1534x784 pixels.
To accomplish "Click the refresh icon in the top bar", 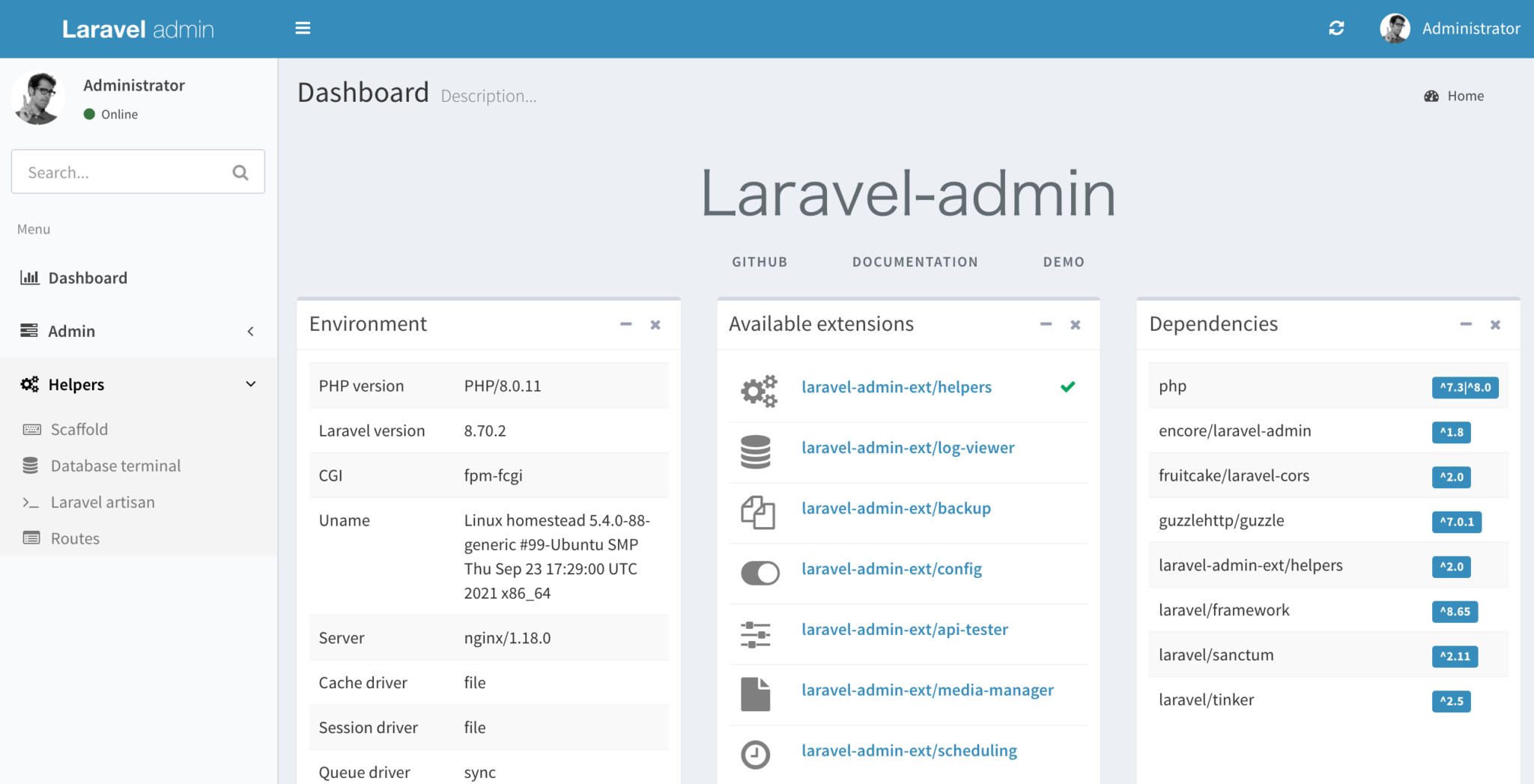I will (x=1336, y=28).
